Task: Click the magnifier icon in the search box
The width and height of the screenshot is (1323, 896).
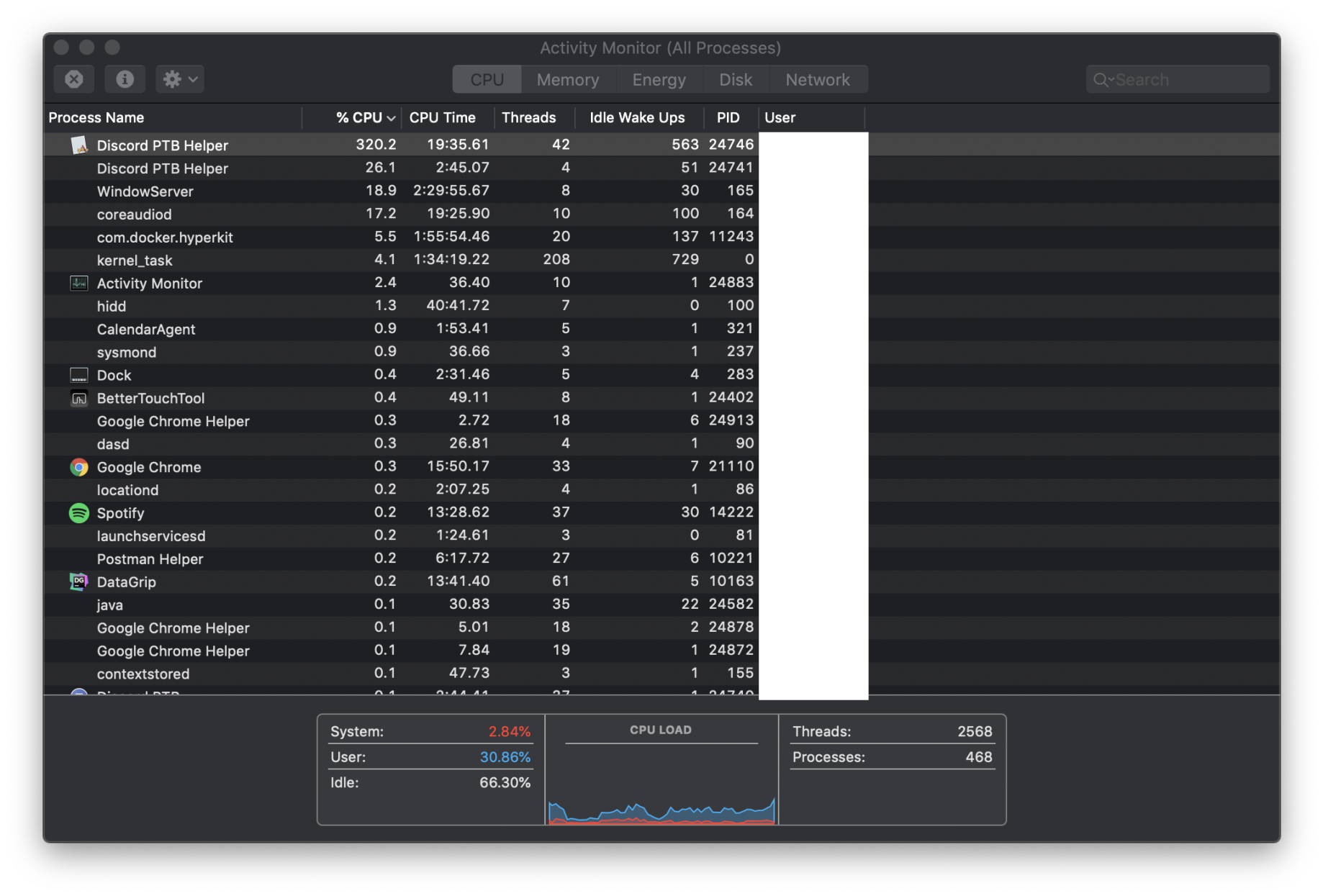Action: (1101, 80)
